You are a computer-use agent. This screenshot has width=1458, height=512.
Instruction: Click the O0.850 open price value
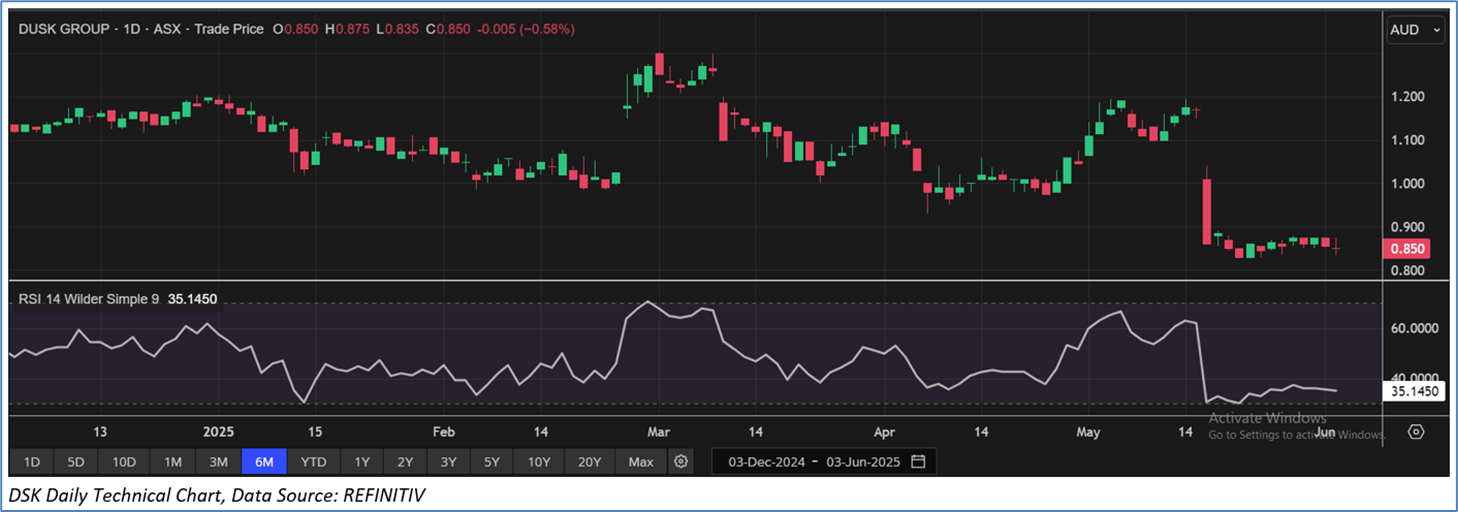tap(295, 29)
